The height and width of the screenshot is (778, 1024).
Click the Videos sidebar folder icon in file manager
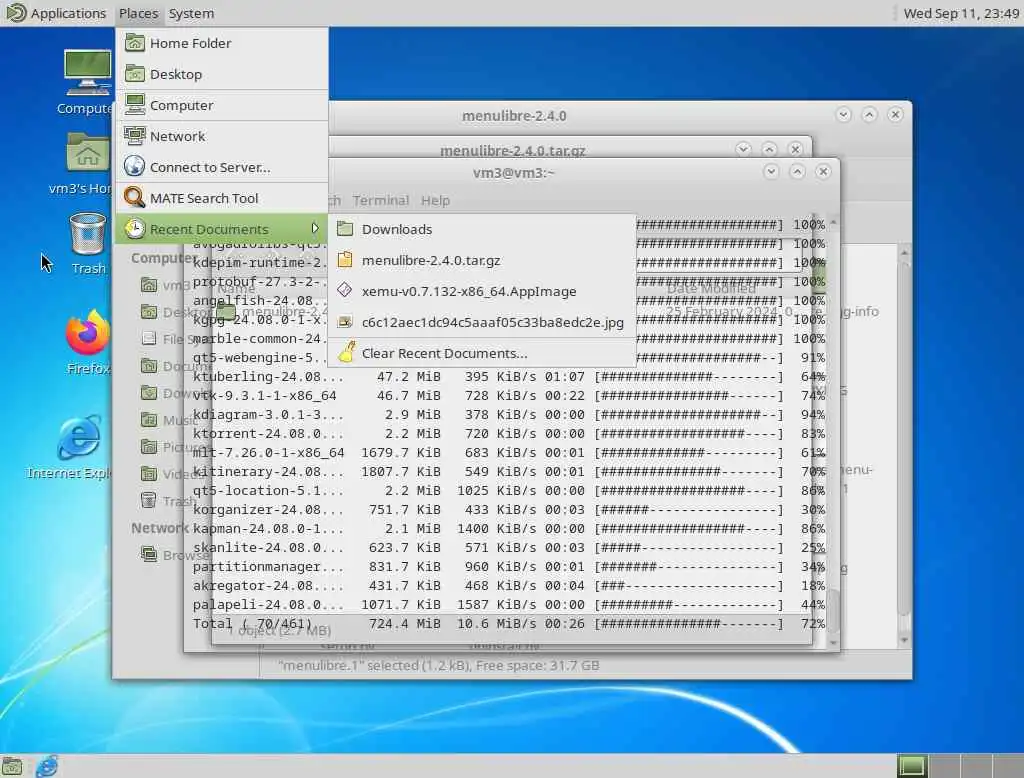[149, 474]
